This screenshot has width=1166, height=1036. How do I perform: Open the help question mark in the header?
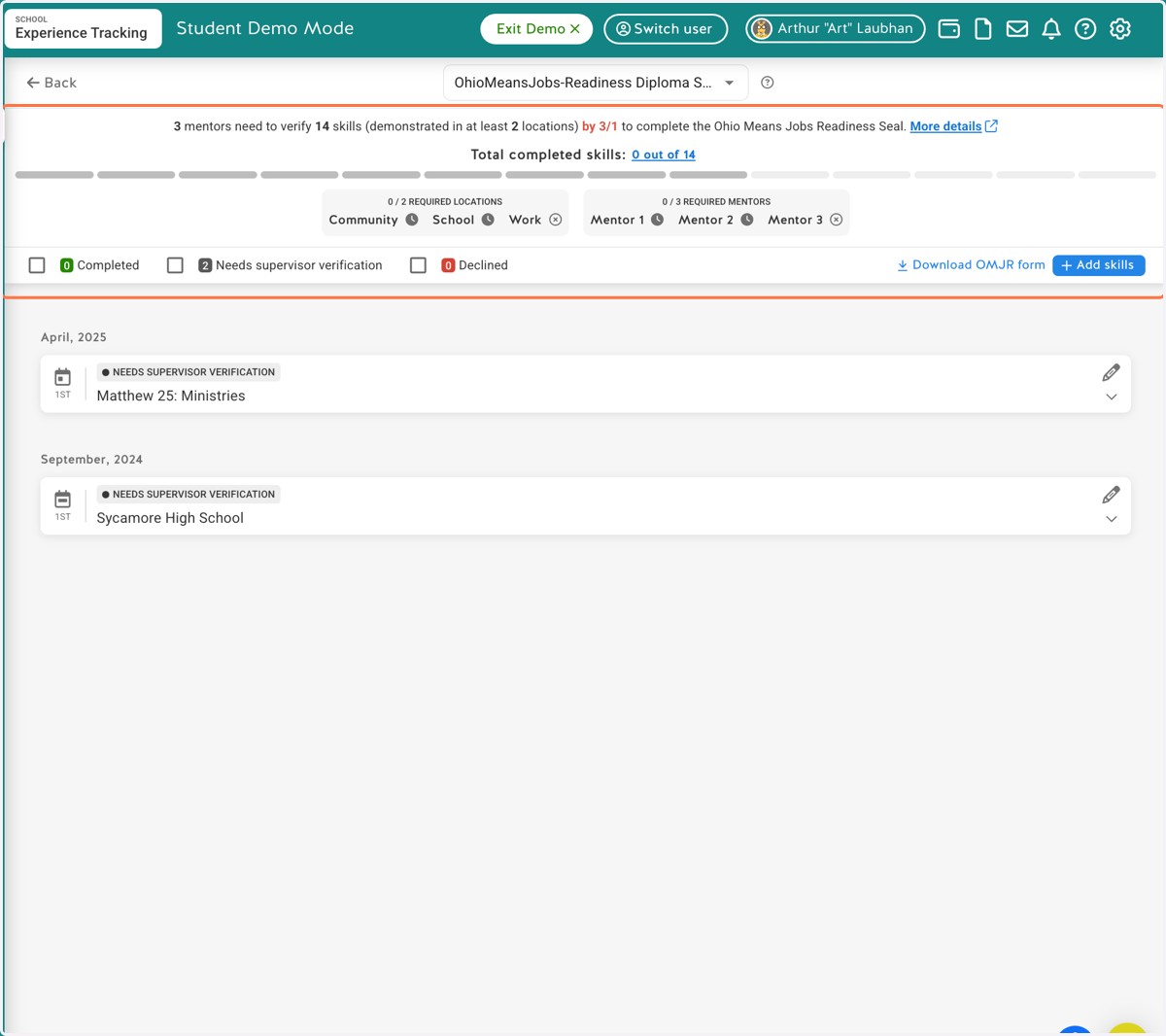click(x=1085, y=29)
